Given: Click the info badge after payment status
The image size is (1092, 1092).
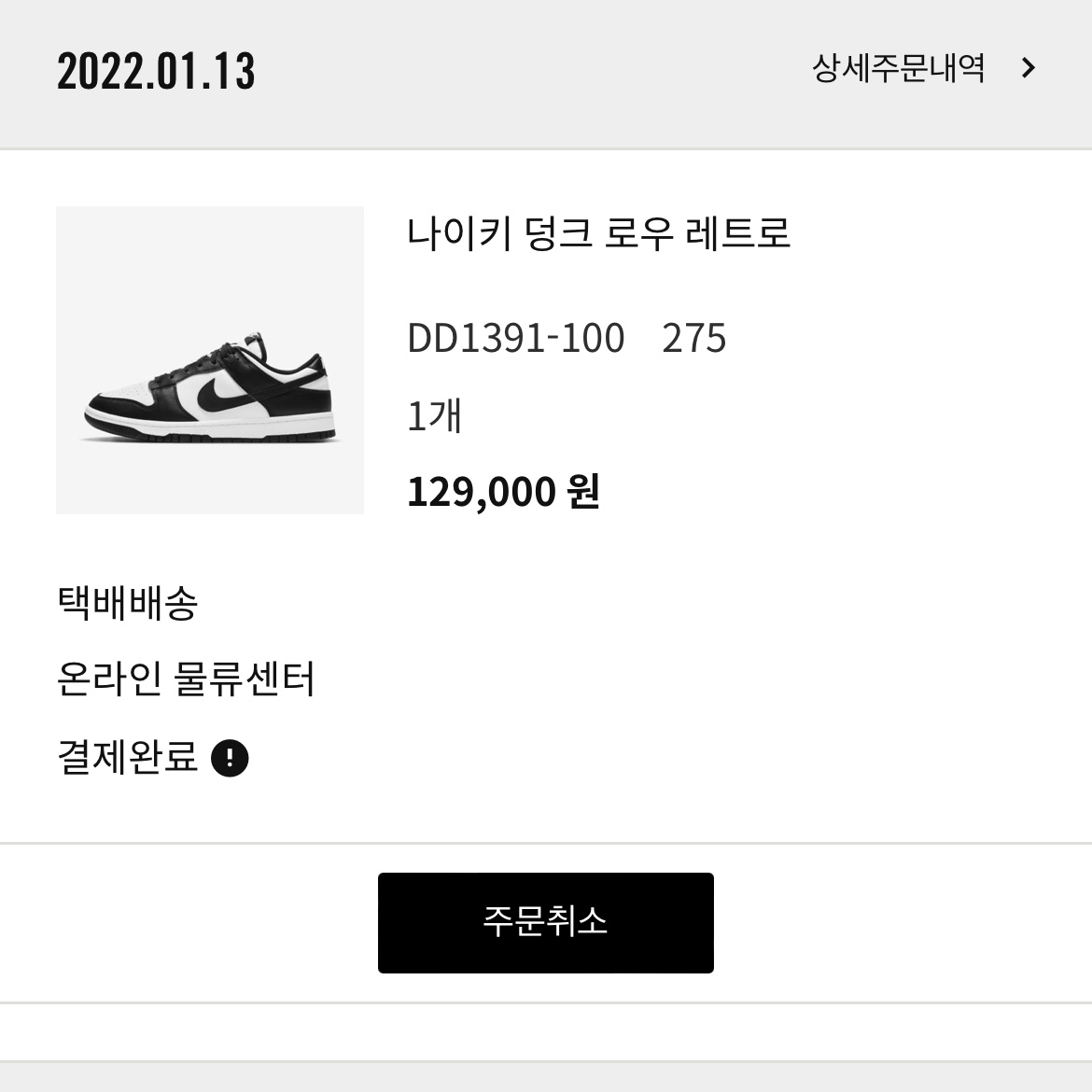Looking at the screenshot, I should coord(231,759).
